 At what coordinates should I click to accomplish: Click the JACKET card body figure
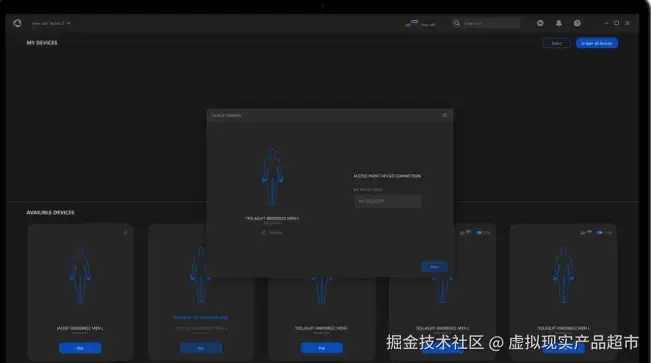click(80, 275)
